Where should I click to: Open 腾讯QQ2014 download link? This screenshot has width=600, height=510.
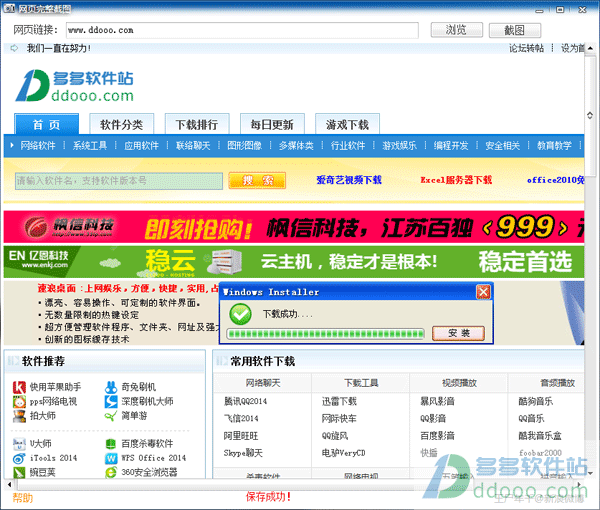pyautogui.click(x=245, y=401)
